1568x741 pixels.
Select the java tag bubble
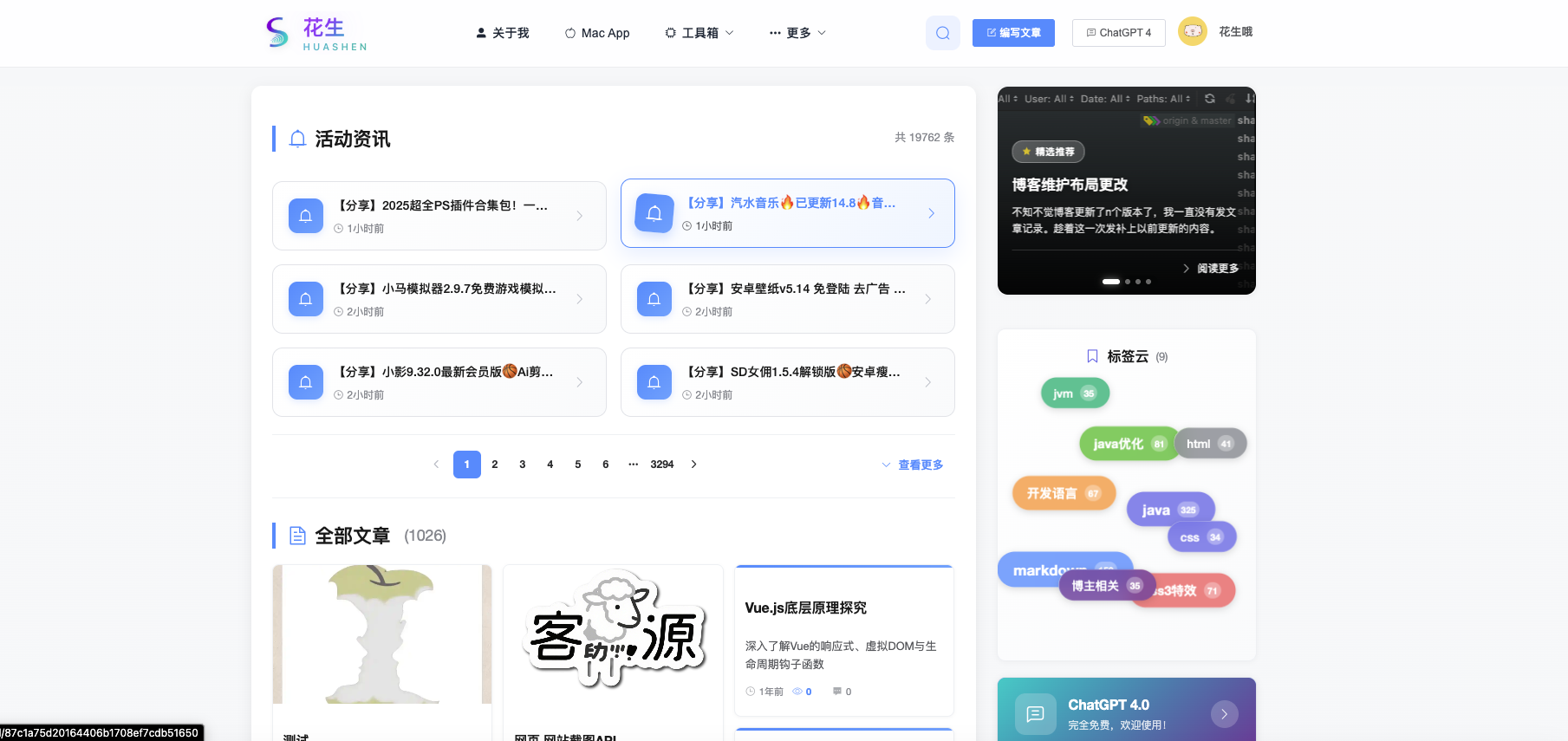pos(1168,510)
